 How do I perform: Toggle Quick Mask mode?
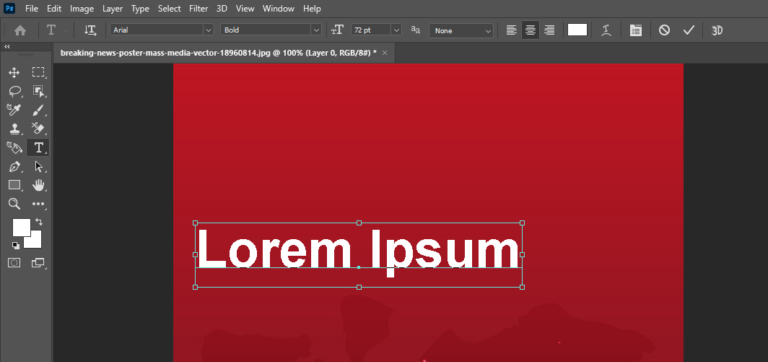coord(14,263)
